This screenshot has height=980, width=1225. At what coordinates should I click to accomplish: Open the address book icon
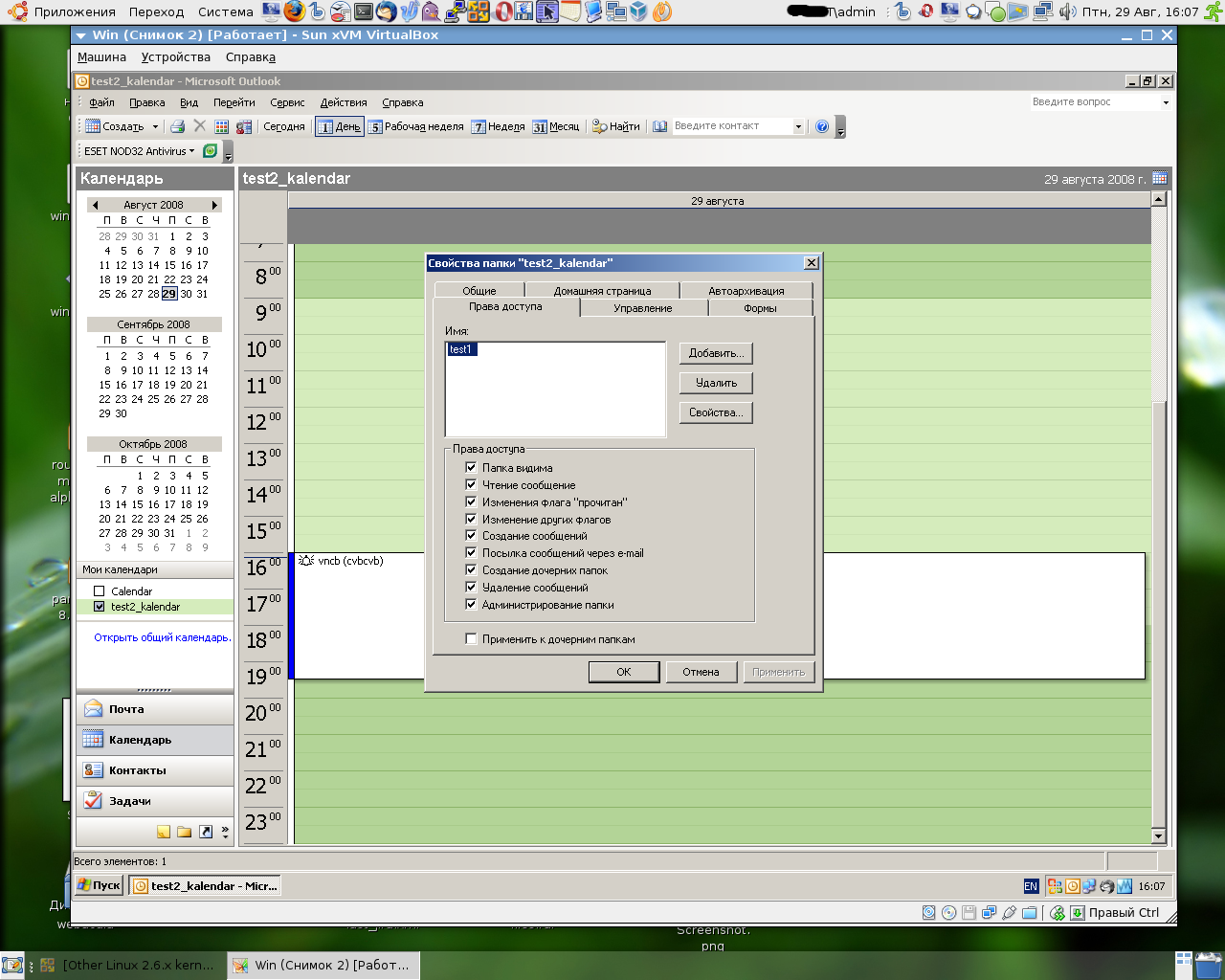click(x=659, y=126)
